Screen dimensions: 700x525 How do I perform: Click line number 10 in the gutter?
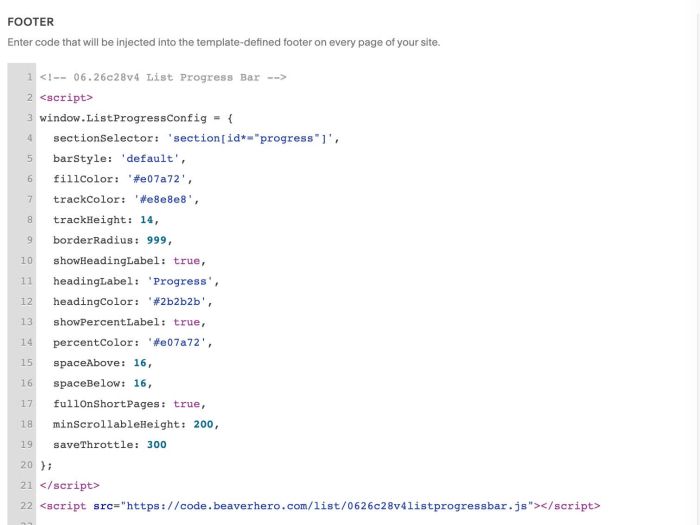pyautogui.click(x=26, y=261)
